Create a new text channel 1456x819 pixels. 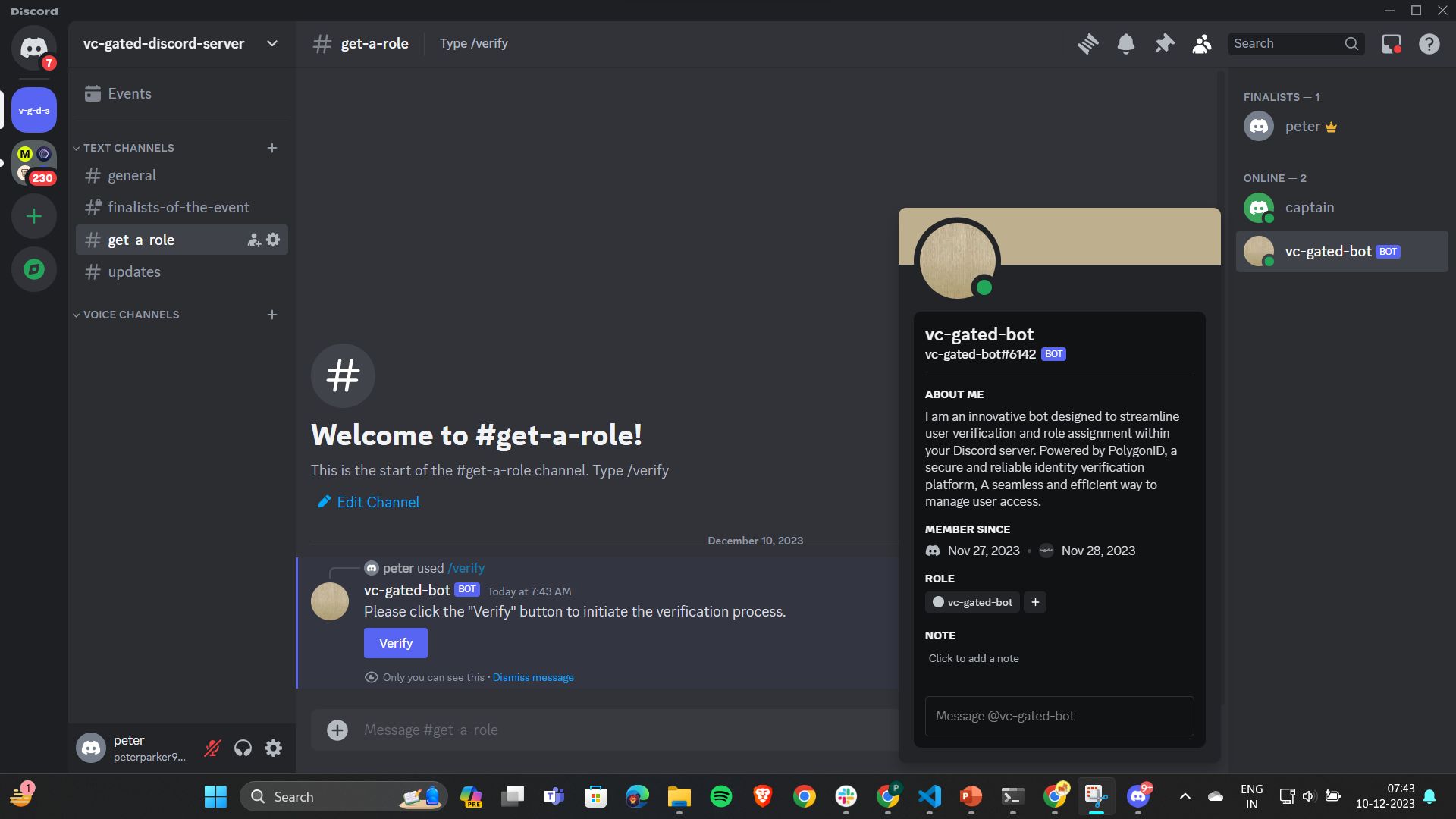(272, 148)
